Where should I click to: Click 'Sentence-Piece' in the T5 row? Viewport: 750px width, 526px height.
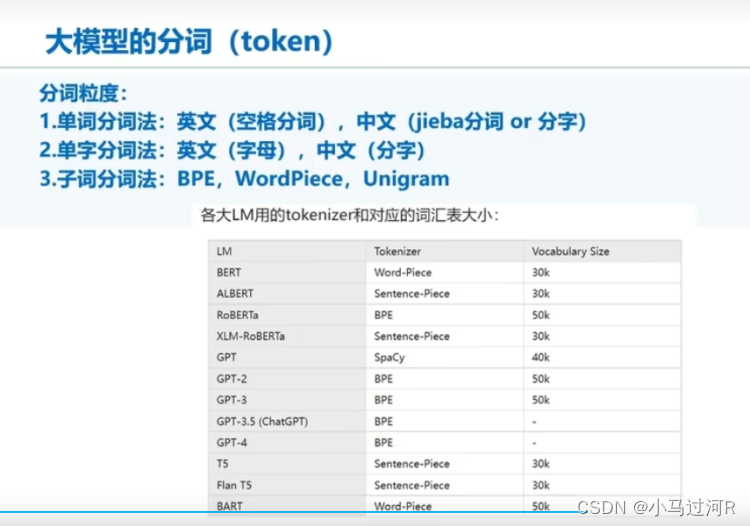[x=412, y=464]
